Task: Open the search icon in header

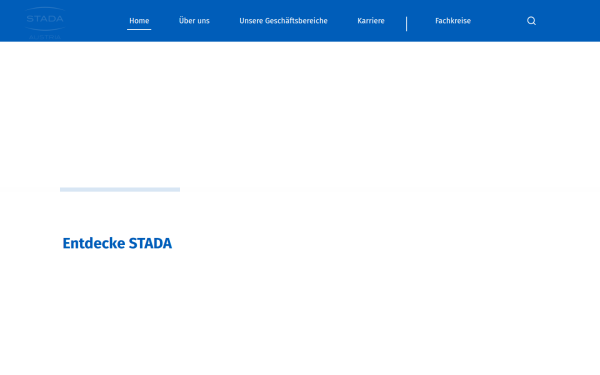Action: pos(531,21)
